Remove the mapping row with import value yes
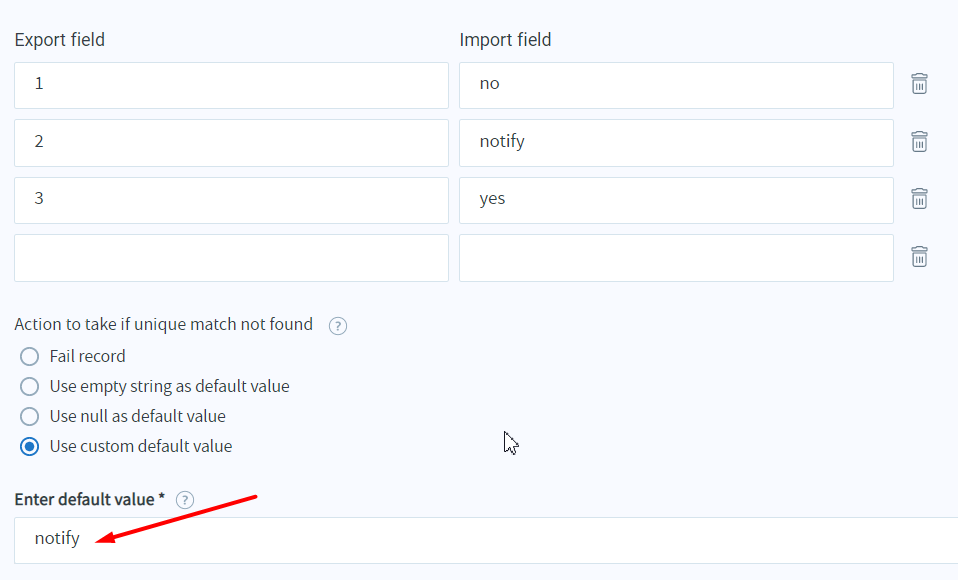 point(919,199)
